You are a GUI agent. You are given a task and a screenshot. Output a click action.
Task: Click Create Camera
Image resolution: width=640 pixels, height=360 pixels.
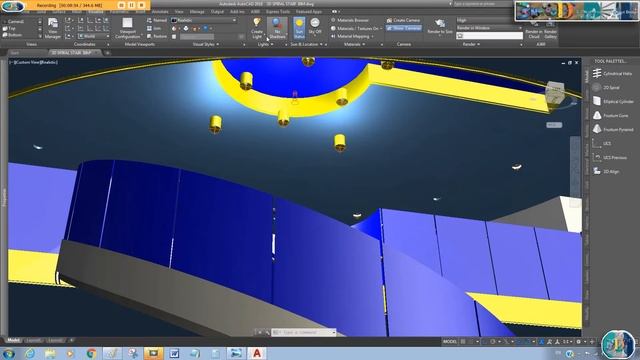(x=403, y=20)
